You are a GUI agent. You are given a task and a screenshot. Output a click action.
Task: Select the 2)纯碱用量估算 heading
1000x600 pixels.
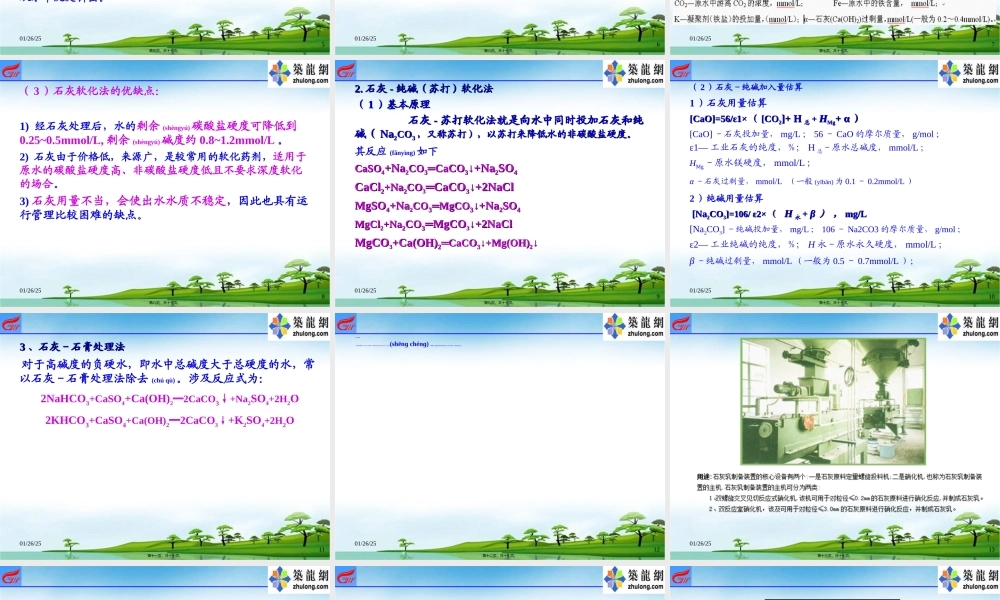(x=728, y=198)
